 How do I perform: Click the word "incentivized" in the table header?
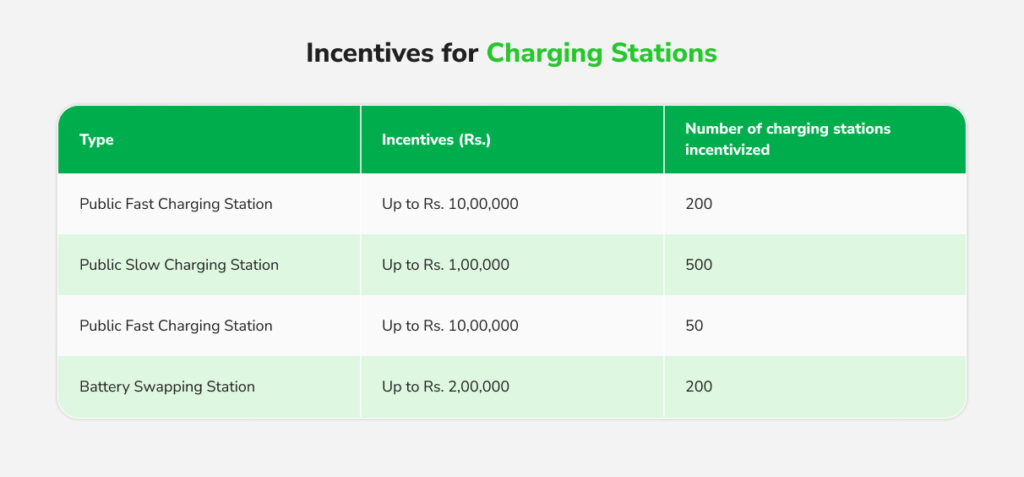click(729, 150)
